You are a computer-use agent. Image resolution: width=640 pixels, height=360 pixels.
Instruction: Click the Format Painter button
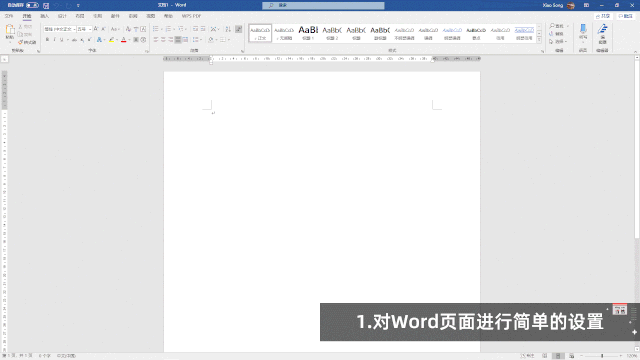pyautogui.click(x=27, y=42)
